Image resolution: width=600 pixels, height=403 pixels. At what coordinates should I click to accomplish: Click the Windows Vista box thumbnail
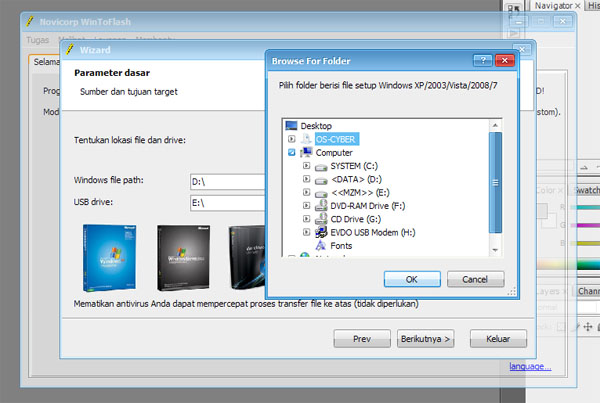coord(247,258)
